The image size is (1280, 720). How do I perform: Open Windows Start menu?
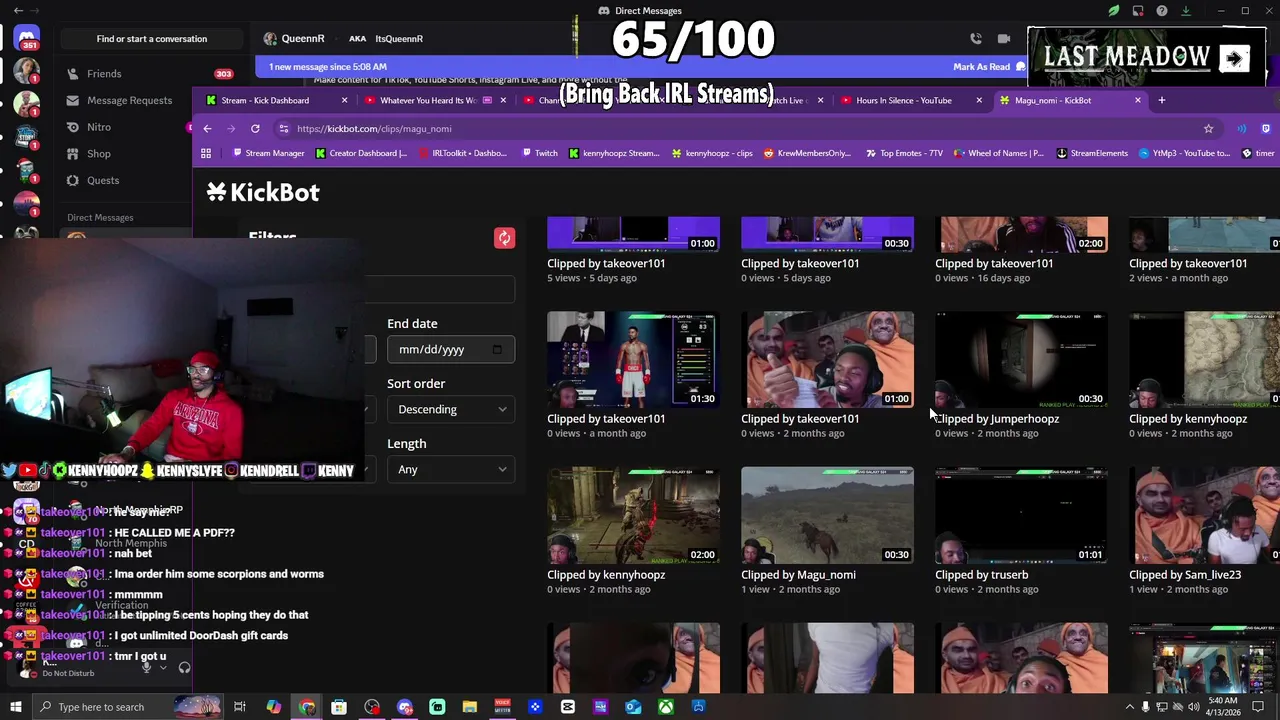tap(16, 707)
